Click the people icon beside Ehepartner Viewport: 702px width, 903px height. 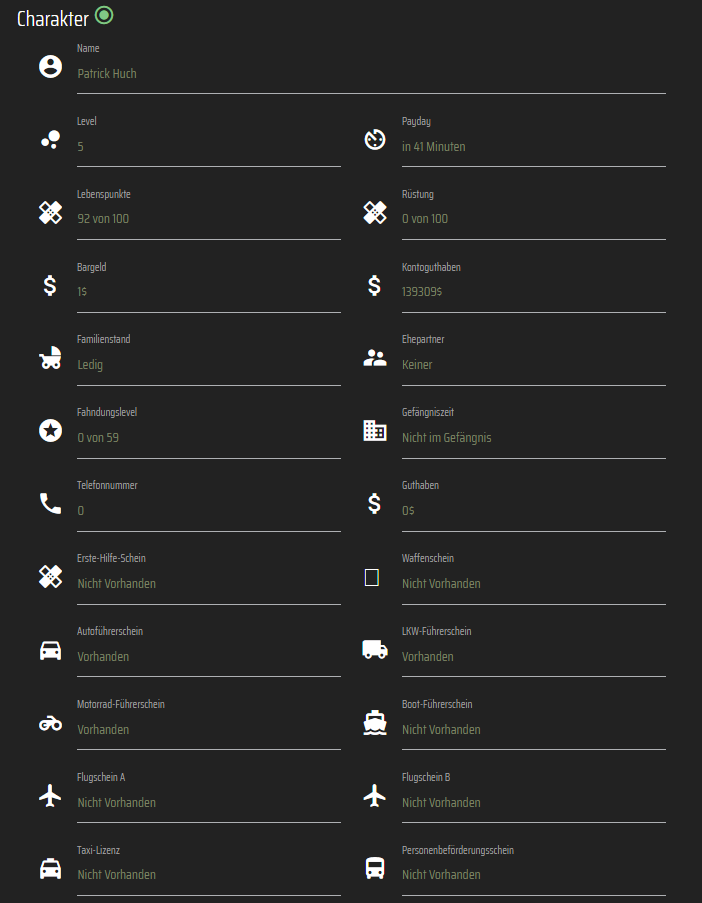click(x=375, y=358)
